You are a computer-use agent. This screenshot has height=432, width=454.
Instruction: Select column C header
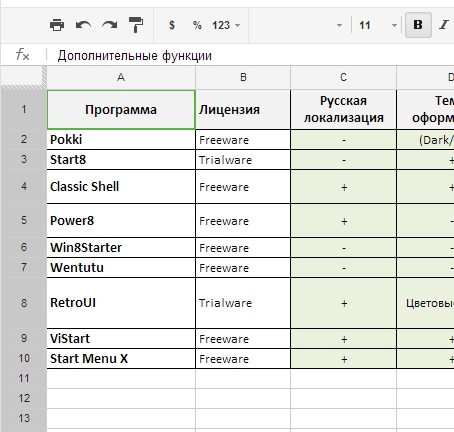[x=343, y=77]
